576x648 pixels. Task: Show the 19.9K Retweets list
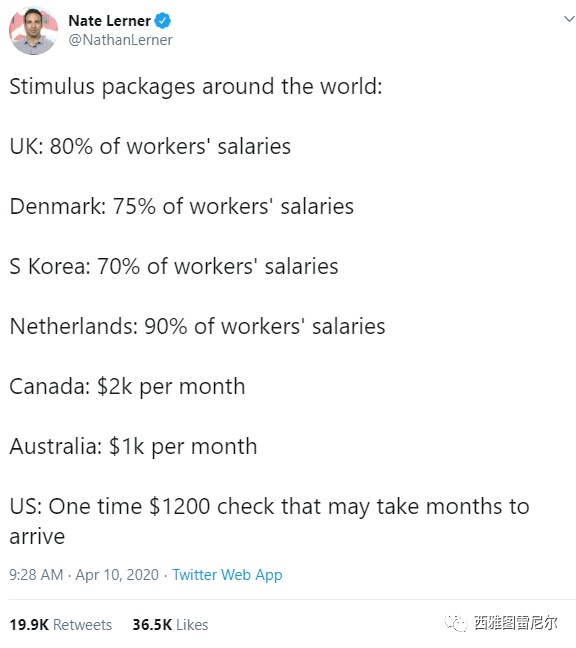60,625
